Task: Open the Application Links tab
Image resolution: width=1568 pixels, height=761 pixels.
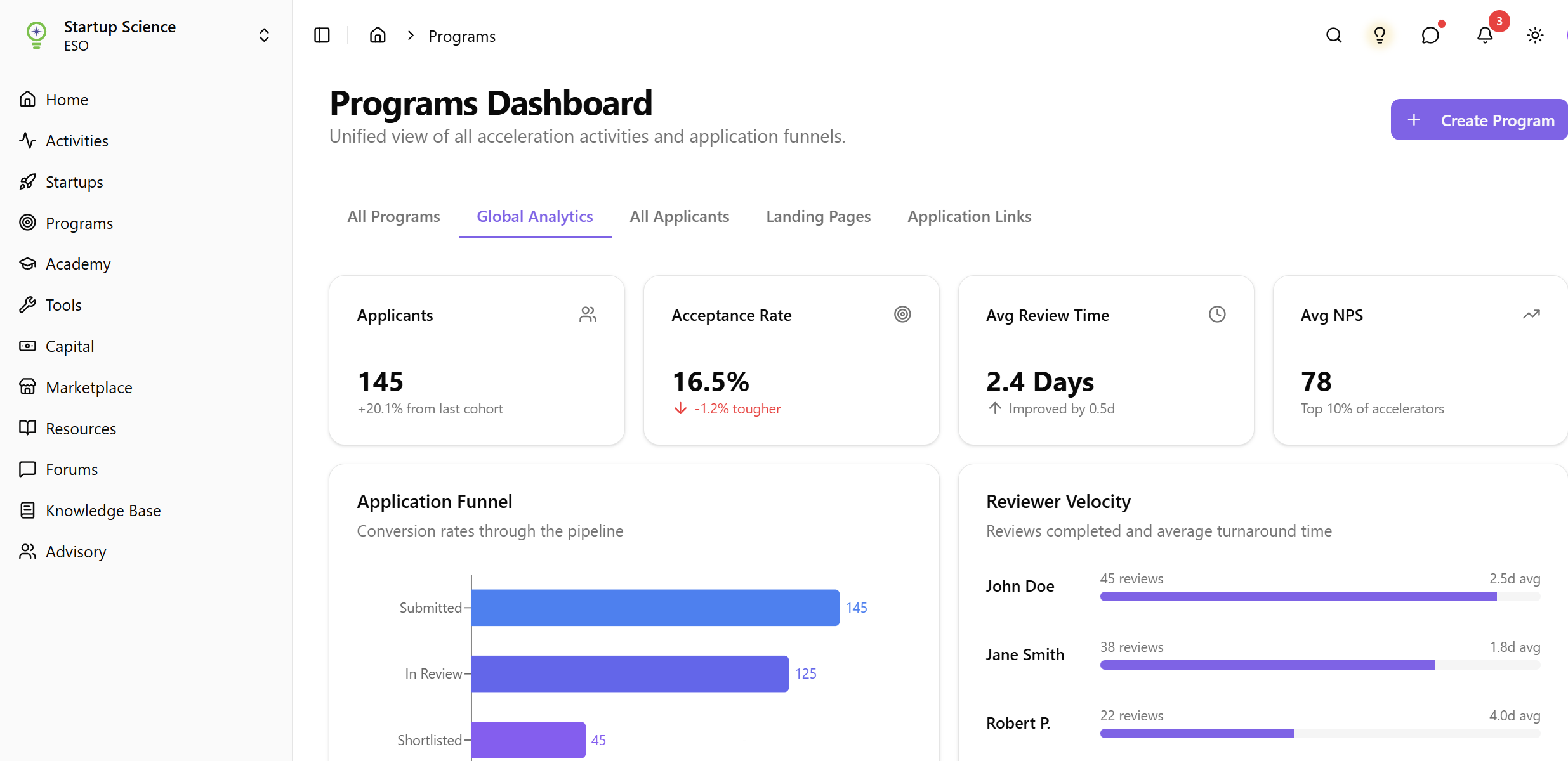Action: 969,216
